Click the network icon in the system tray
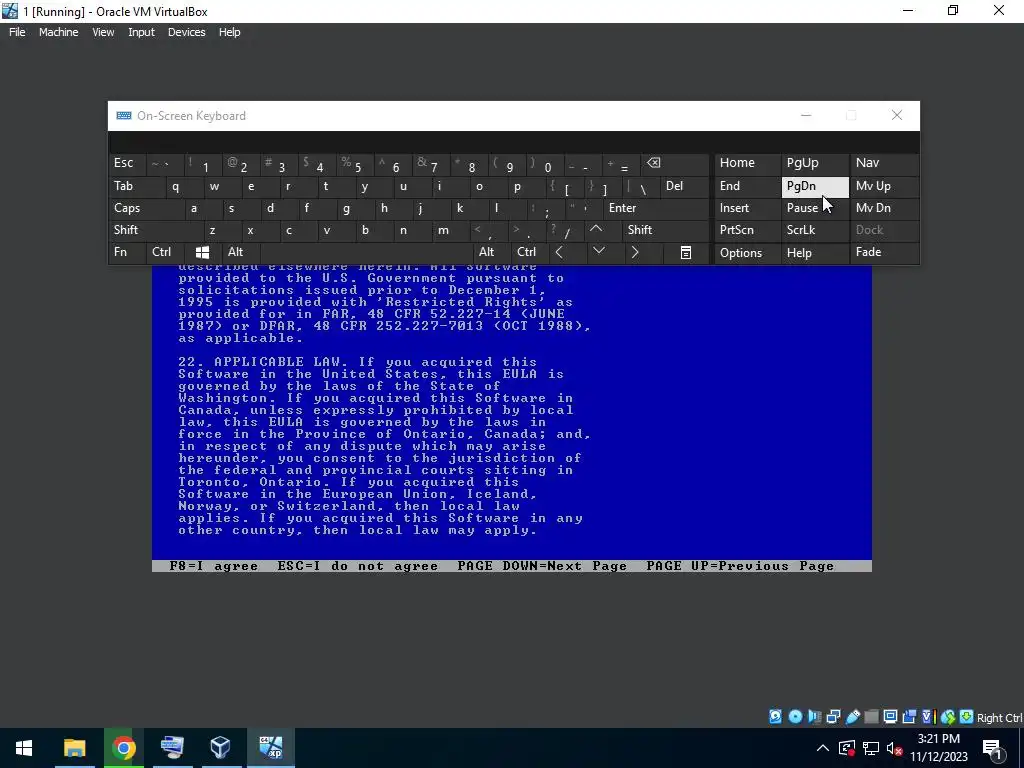 [871, 748]
